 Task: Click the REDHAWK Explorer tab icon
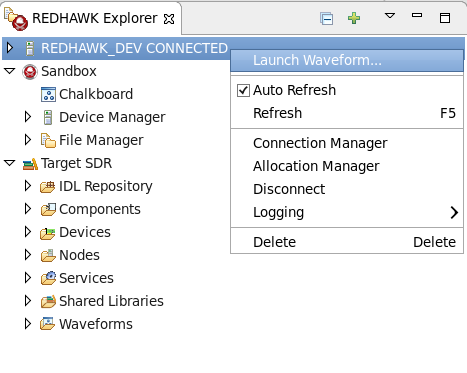[16, 19]
